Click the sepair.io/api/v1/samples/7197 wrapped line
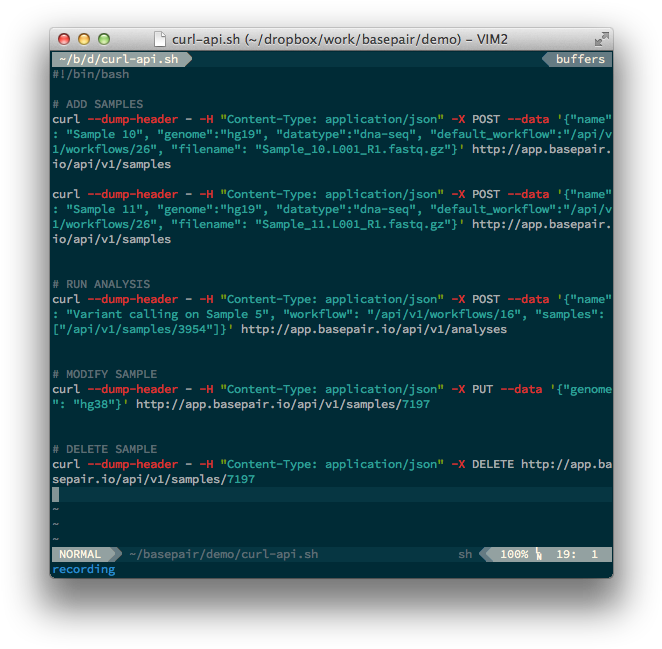The height and width of the screenshot is (649, 662). pos(154,479)
